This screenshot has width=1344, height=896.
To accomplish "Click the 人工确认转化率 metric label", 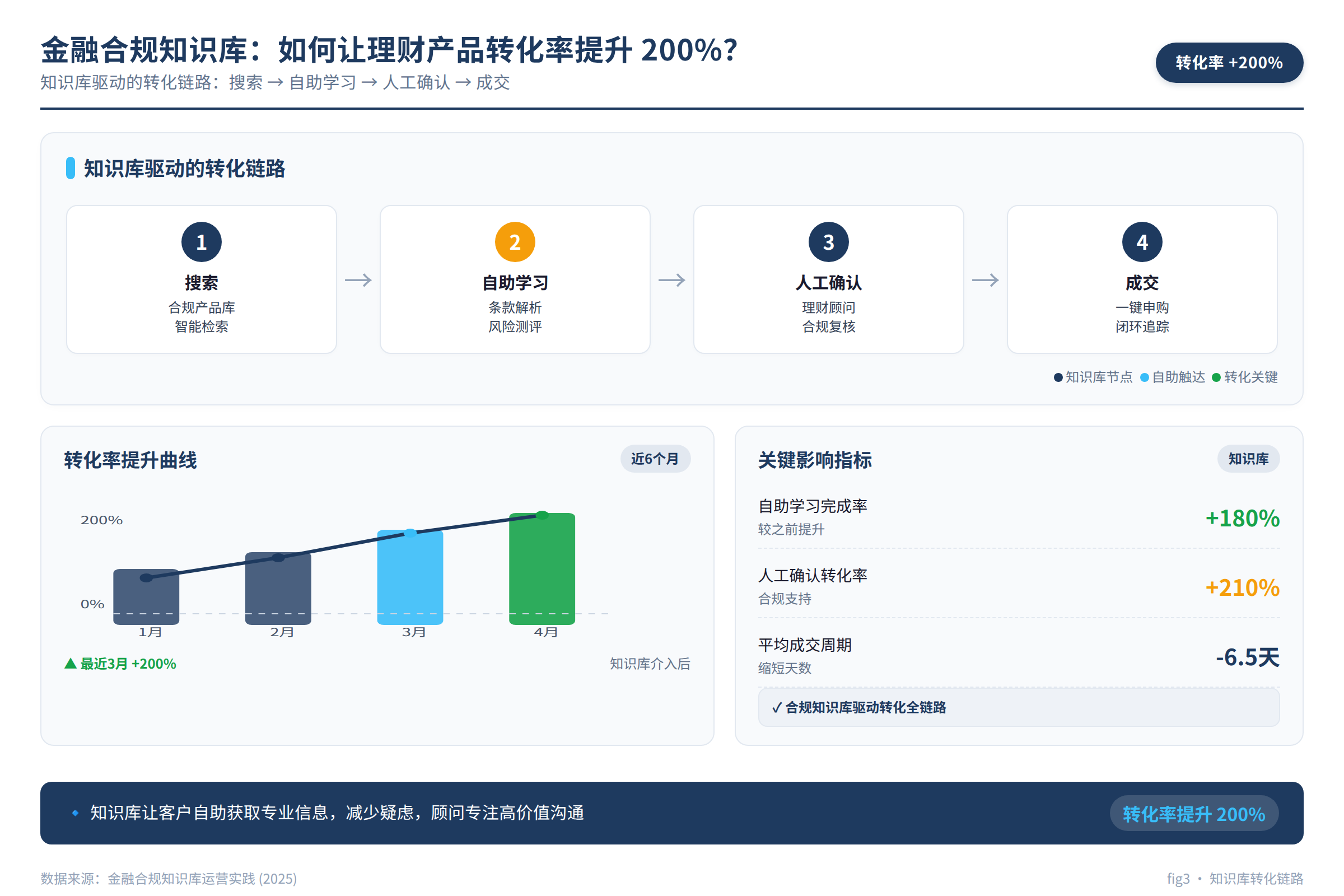I will 813,576.
